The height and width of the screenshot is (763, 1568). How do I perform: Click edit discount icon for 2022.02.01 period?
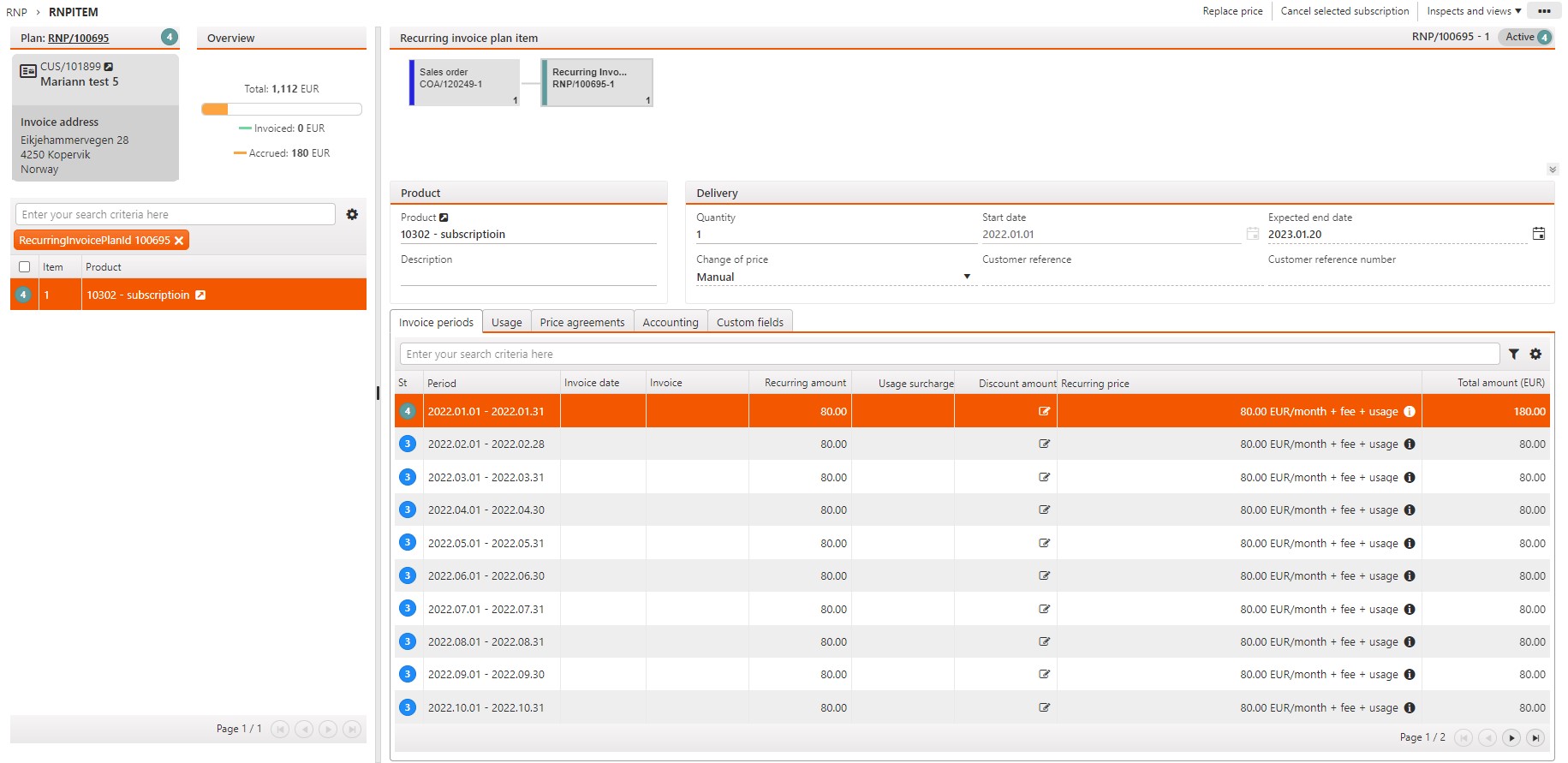[x=1044, y=444]
